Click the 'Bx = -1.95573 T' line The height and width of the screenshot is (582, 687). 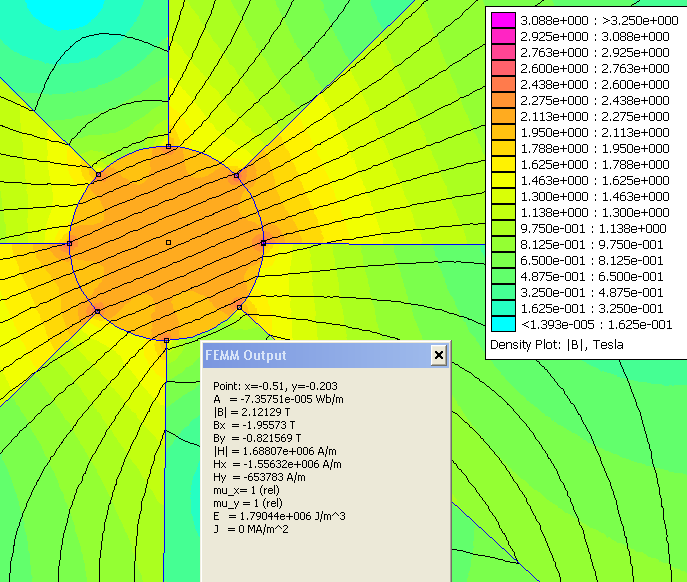(x=254, y=425)
